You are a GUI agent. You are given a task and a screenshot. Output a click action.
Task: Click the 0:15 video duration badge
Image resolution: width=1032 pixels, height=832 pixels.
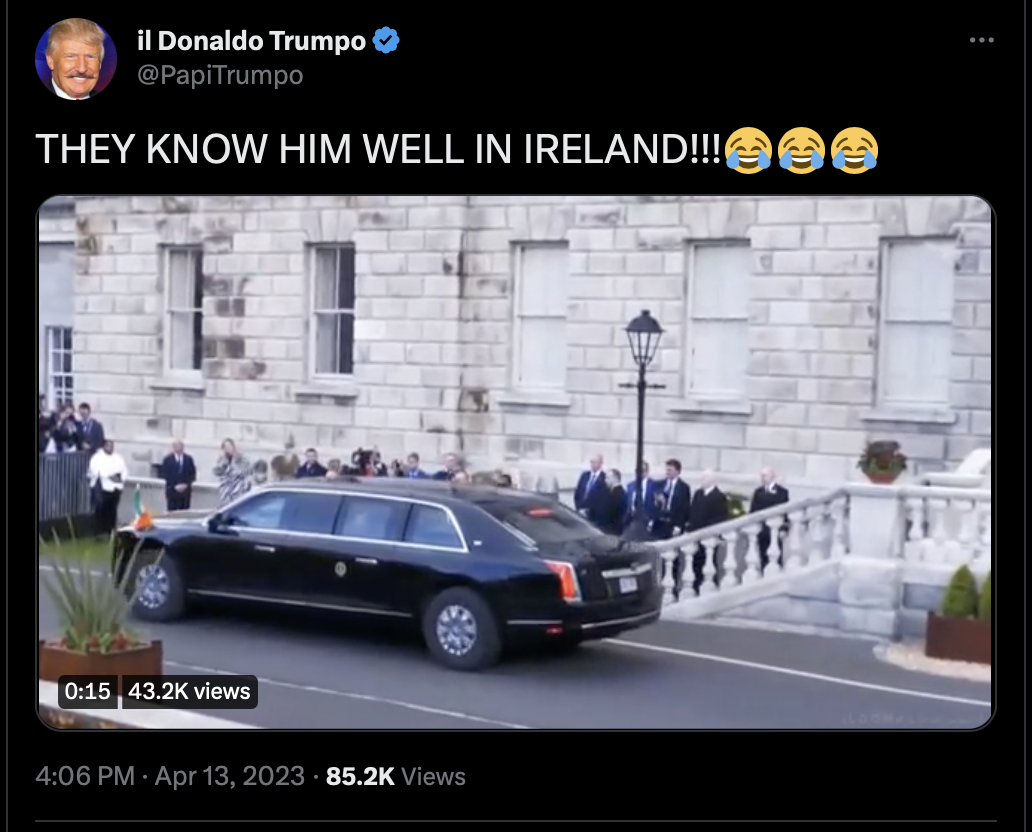pos(88,691)
